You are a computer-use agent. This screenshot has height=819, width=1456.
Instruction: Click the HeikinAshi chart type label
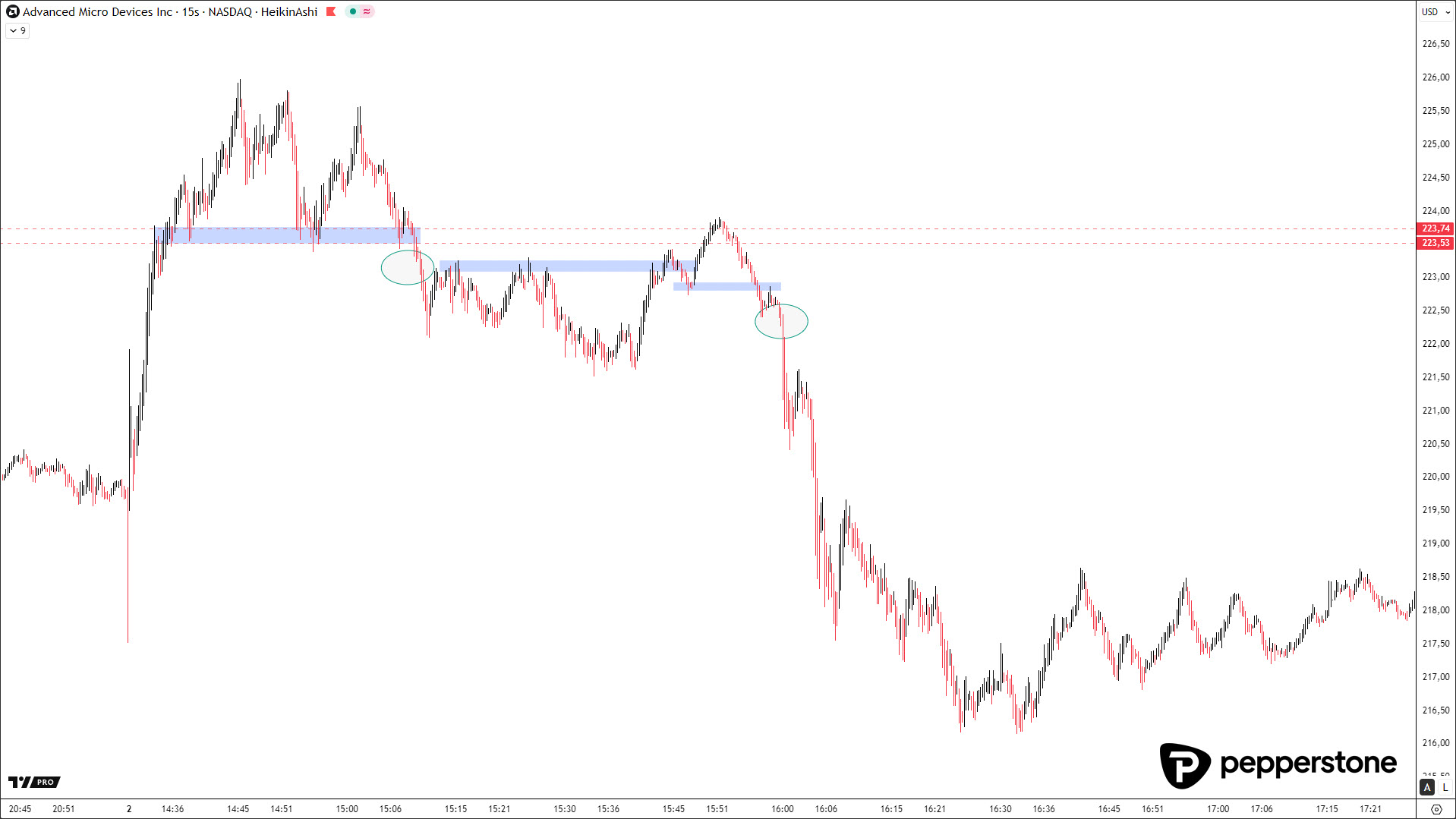point(289,11)
